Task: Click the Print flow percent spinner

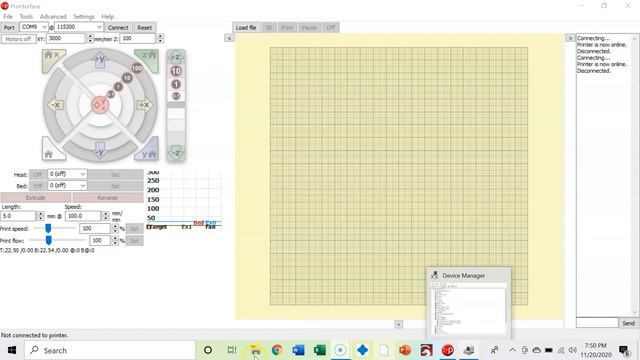Action: click(115, 241)
